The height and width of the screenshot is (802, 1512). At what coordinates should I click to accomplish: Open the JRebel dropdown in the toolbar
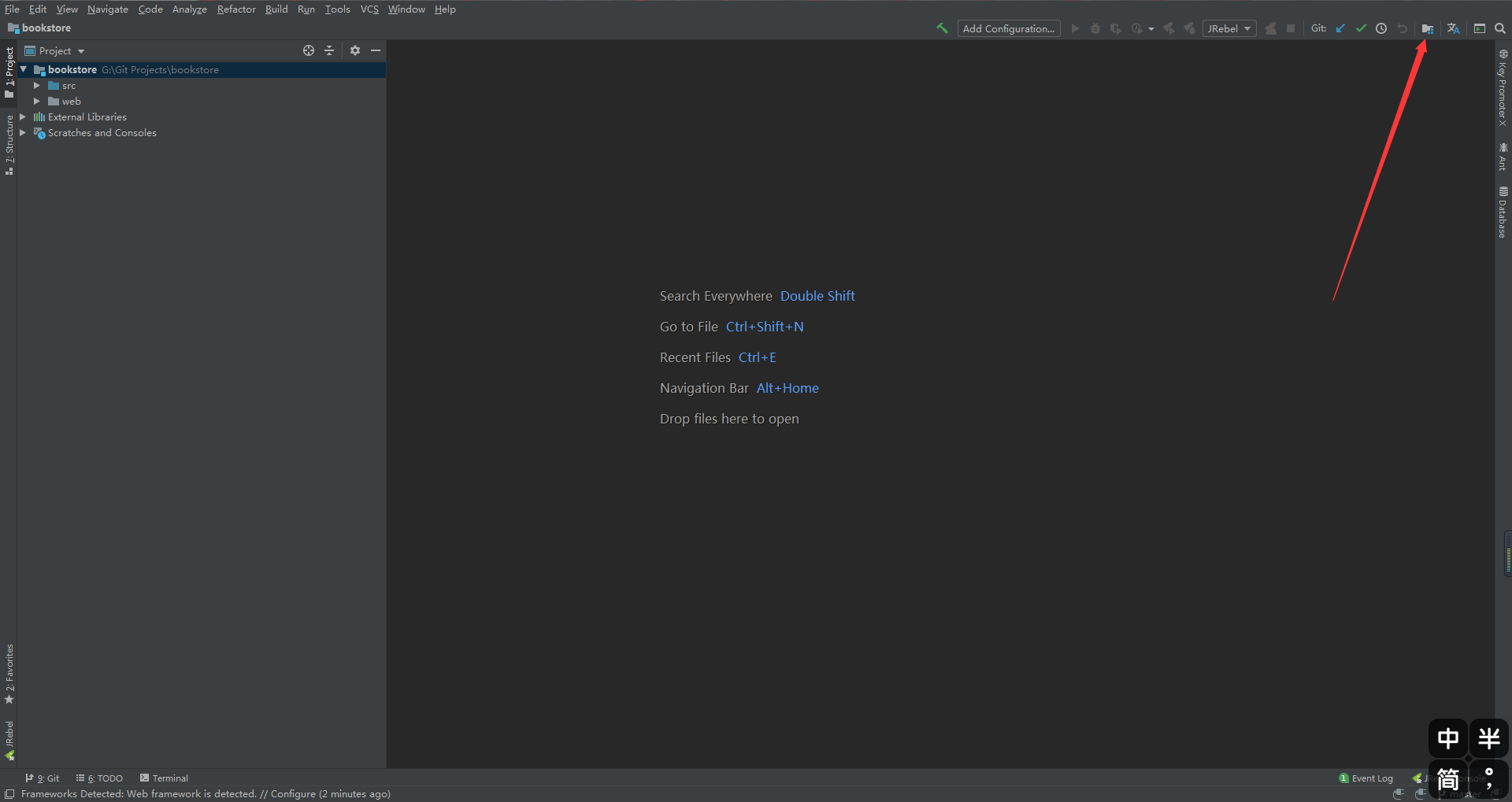(1229, 28)
